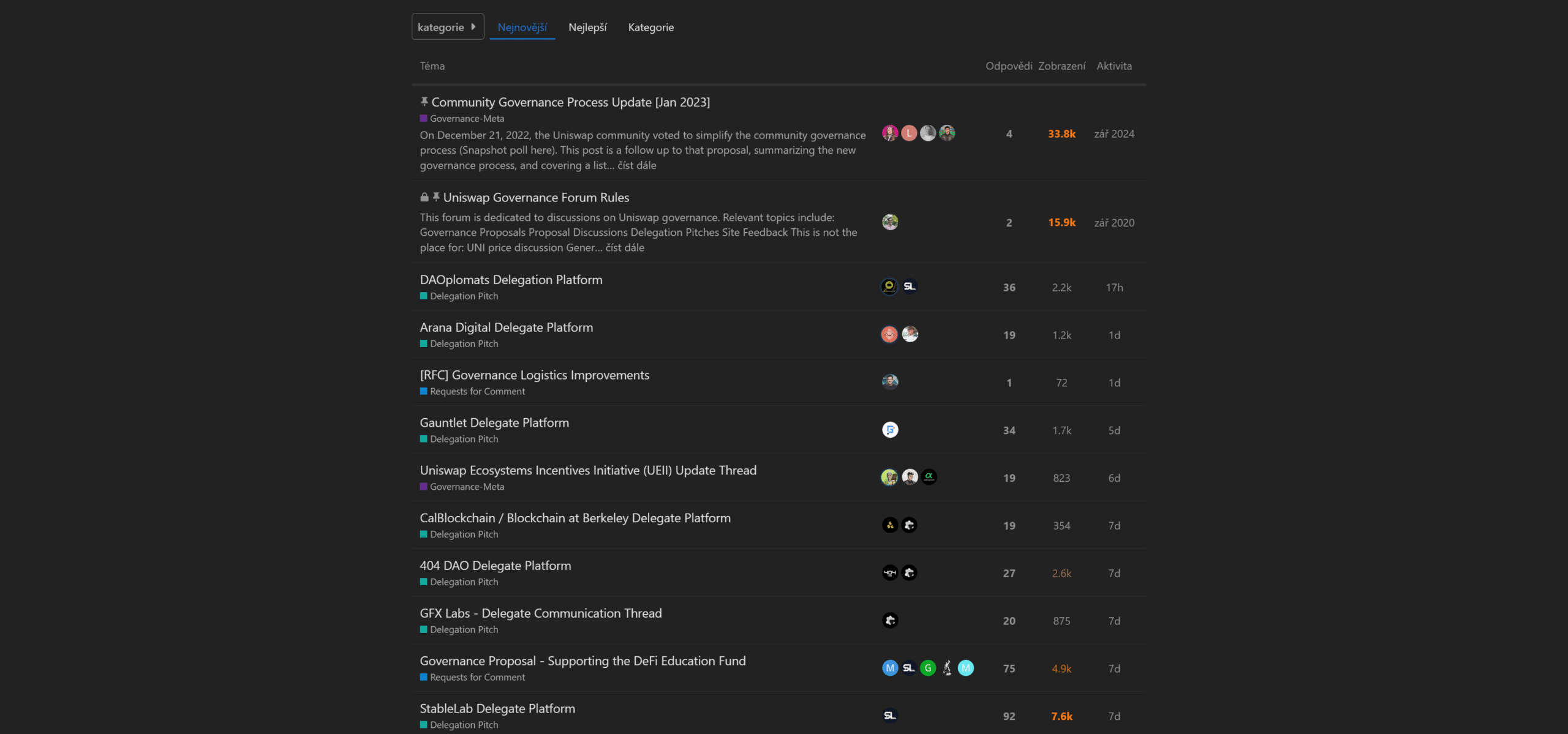
Task: Click activity time '17h' on DAOplomats topic
Action: (x=1114, y=288)
